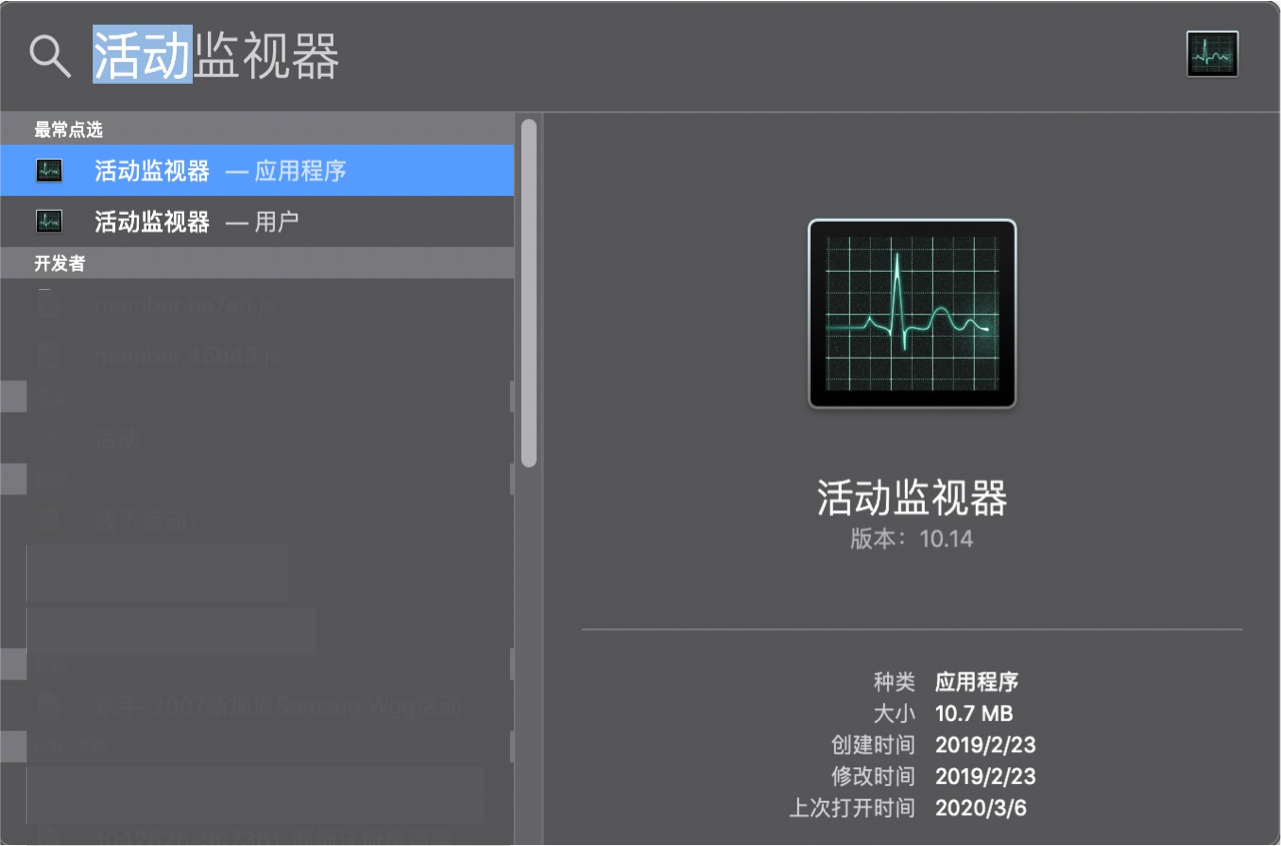Click the icon of the 应用程序 result row
Screen dimensions: 1281x846
coord(49,171)
